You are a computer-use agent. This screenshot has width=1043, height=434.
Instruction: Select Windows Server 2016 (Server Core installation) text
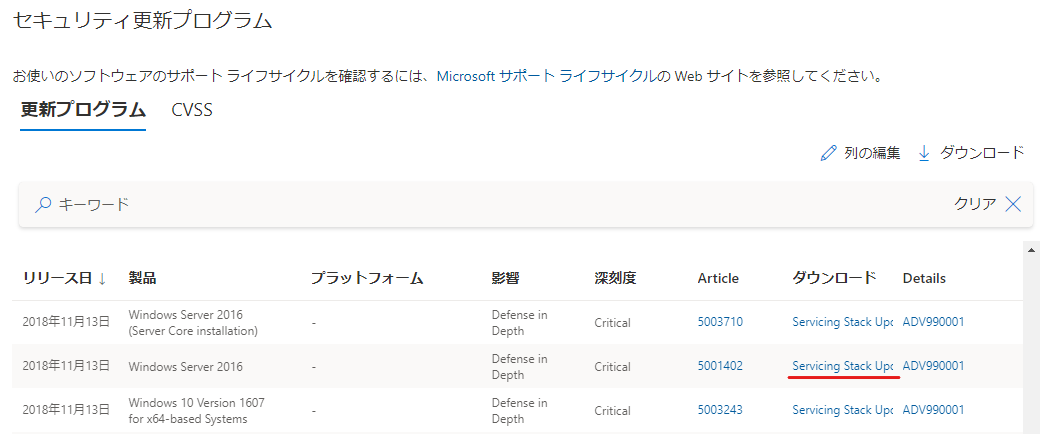(193, 322)
